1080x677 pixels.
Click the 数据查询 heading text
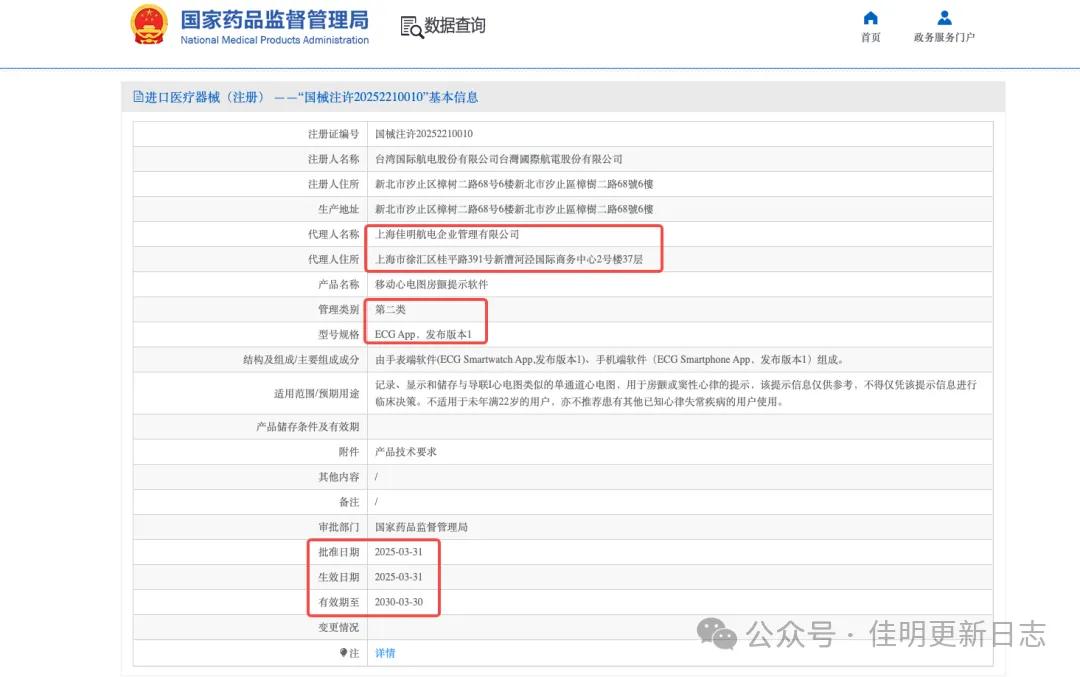(455, 25)
